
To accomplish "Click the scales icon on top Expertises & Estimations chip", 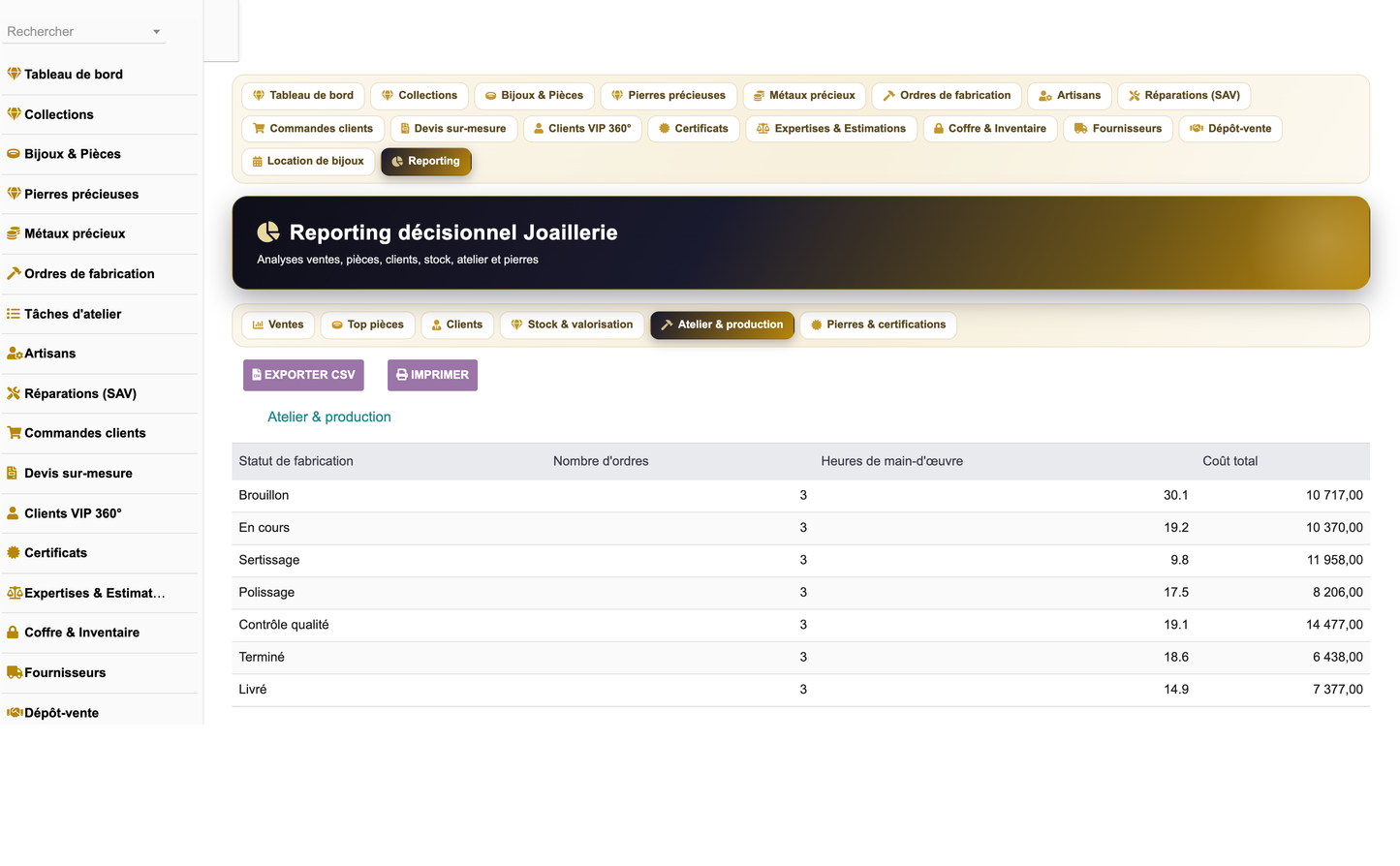I will click(763, 128).
